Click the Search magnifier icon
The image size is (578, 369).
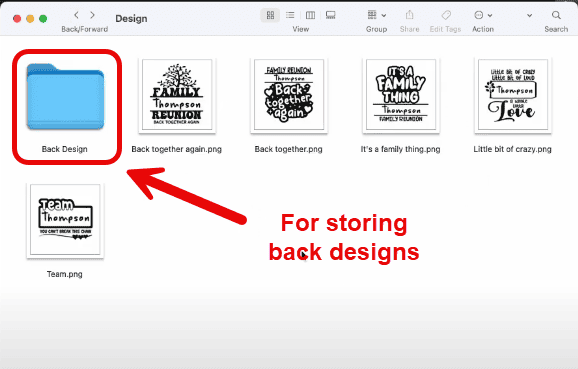pos(556,15)
